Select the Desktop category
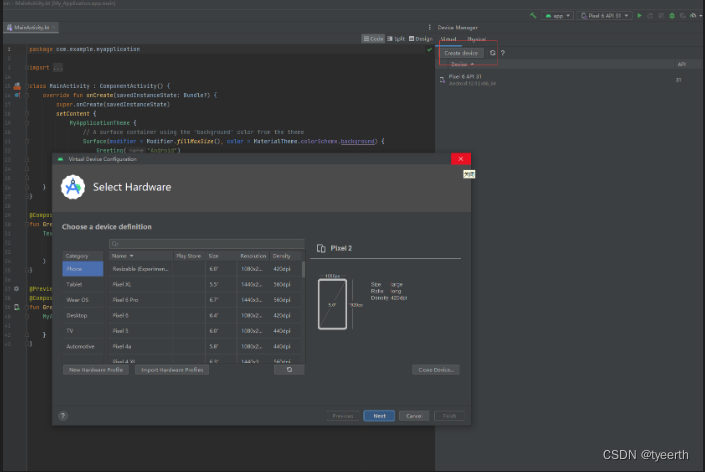Screen dimensions: 705x472 coord(83,315)
